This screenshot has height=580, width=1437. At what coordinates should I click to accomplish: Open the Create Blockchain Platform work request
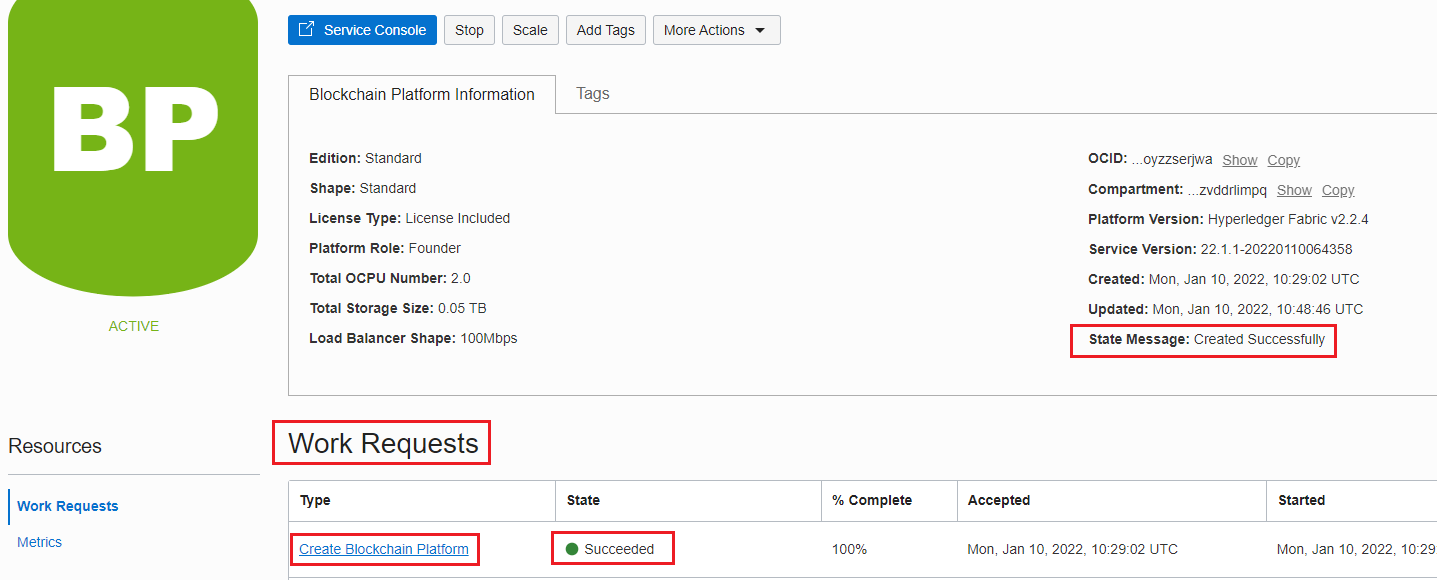(384, 549)
